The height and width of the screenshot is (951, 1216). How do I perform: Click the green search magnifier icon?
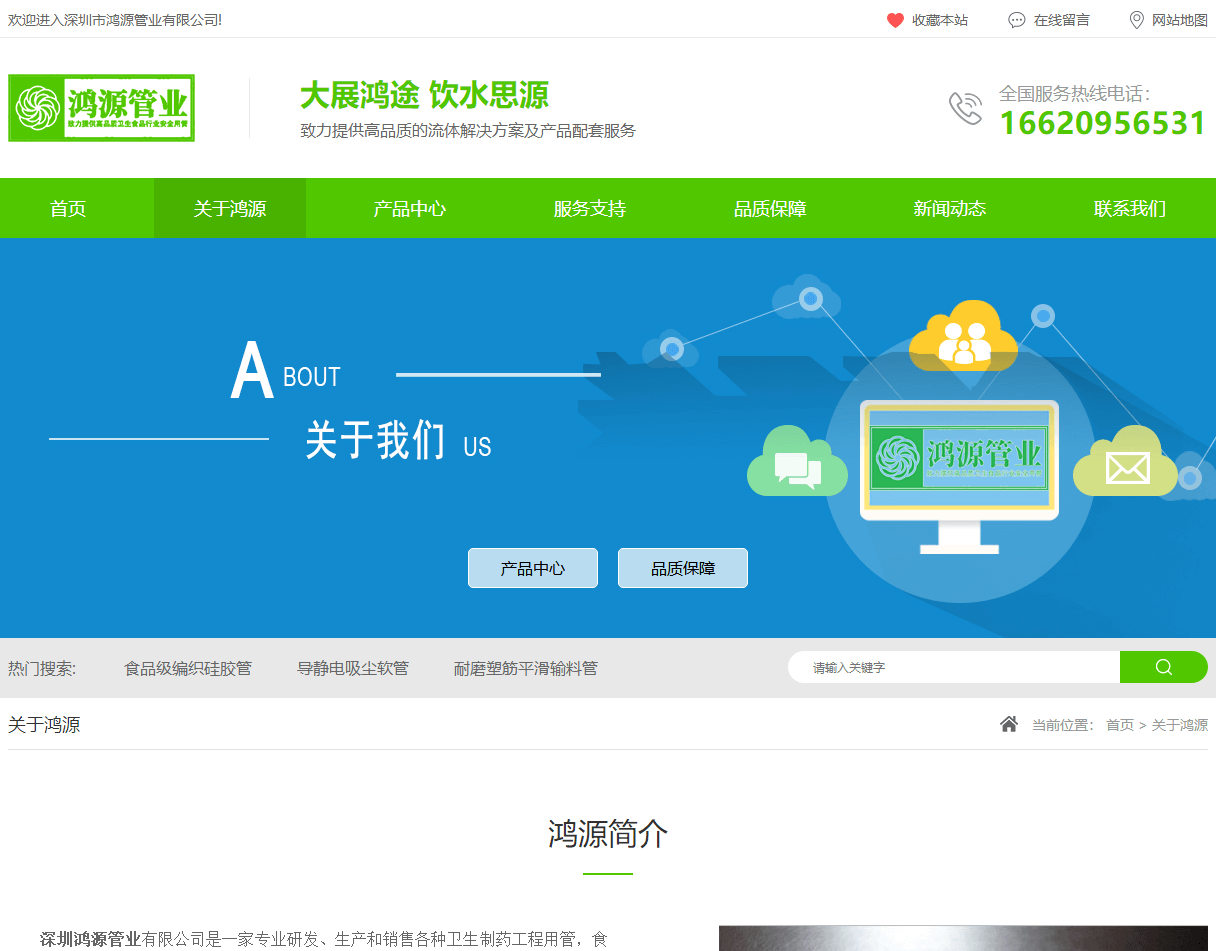1163,667
